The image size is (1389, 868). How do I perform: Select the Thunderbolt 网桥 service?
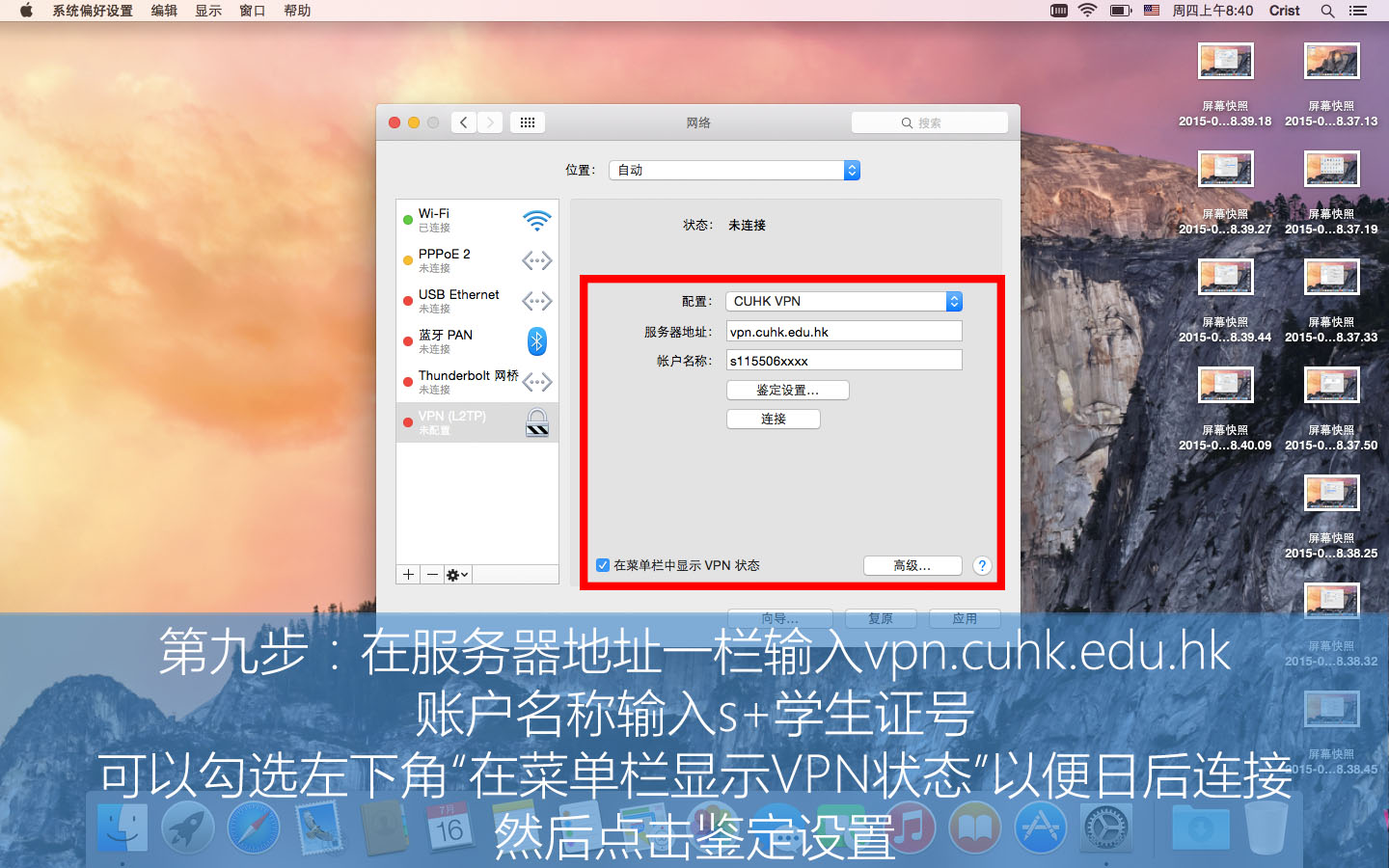click(477, 382)
